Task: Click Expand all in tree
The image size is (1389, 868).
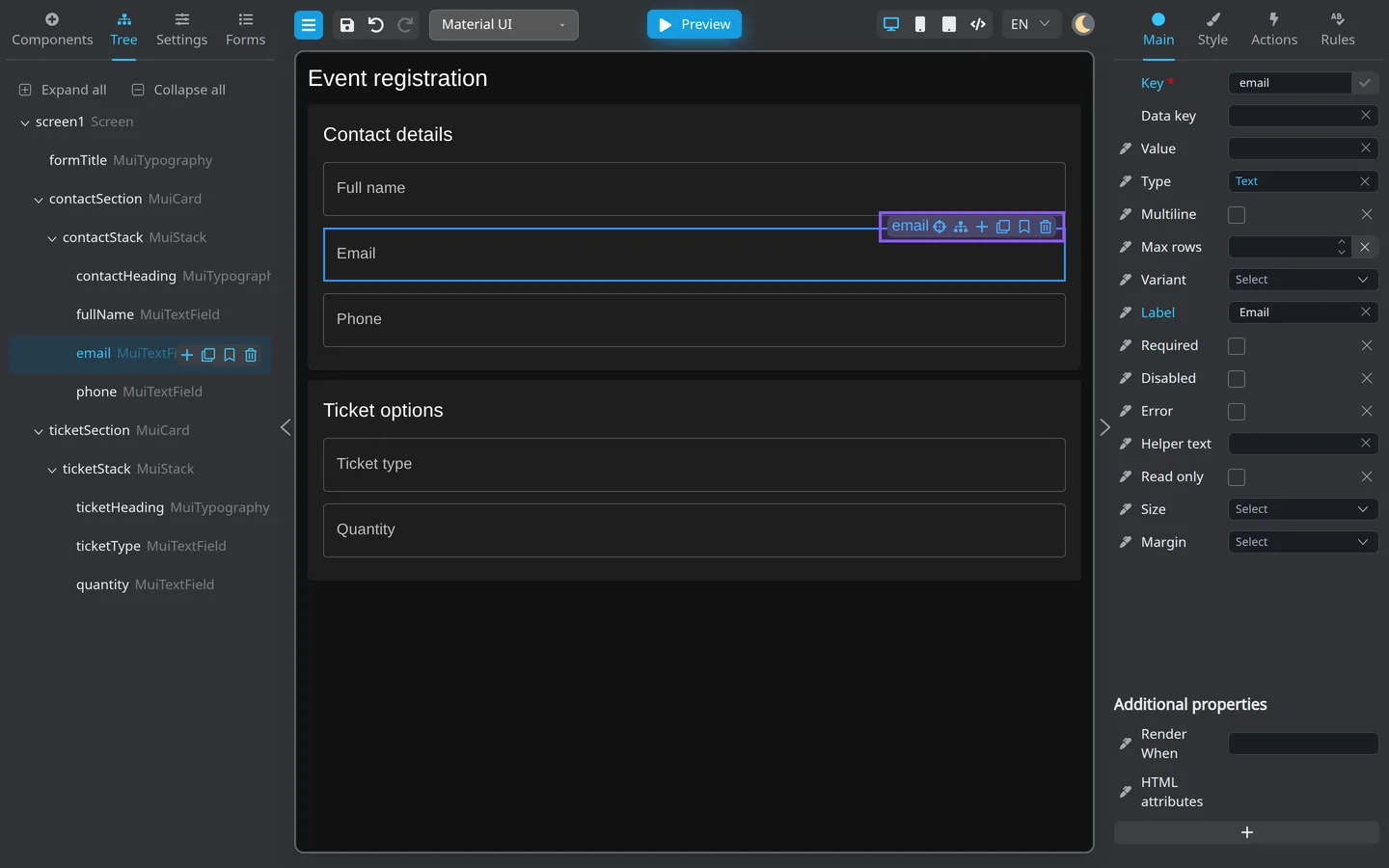Action: pyautogui.click(x=63, y=90)
